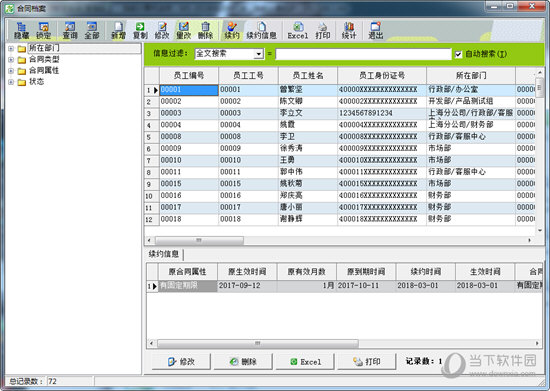
Task: Select the 00004 employee number cell
Action: pos(189,125)
